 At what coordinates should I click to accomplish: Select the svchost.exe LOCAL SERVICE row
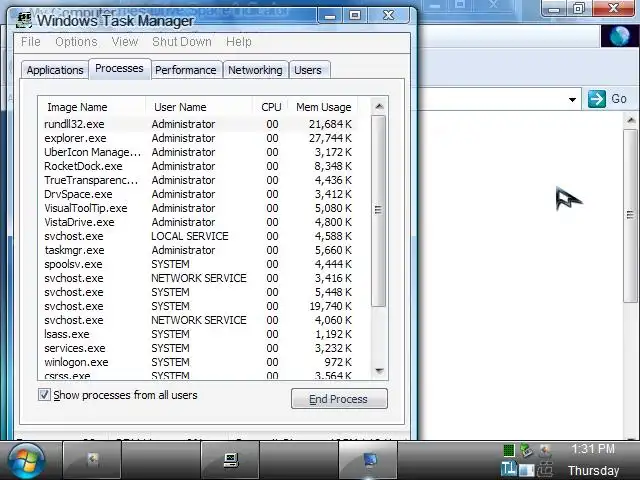pyautogui.click(x=198, y=236)
